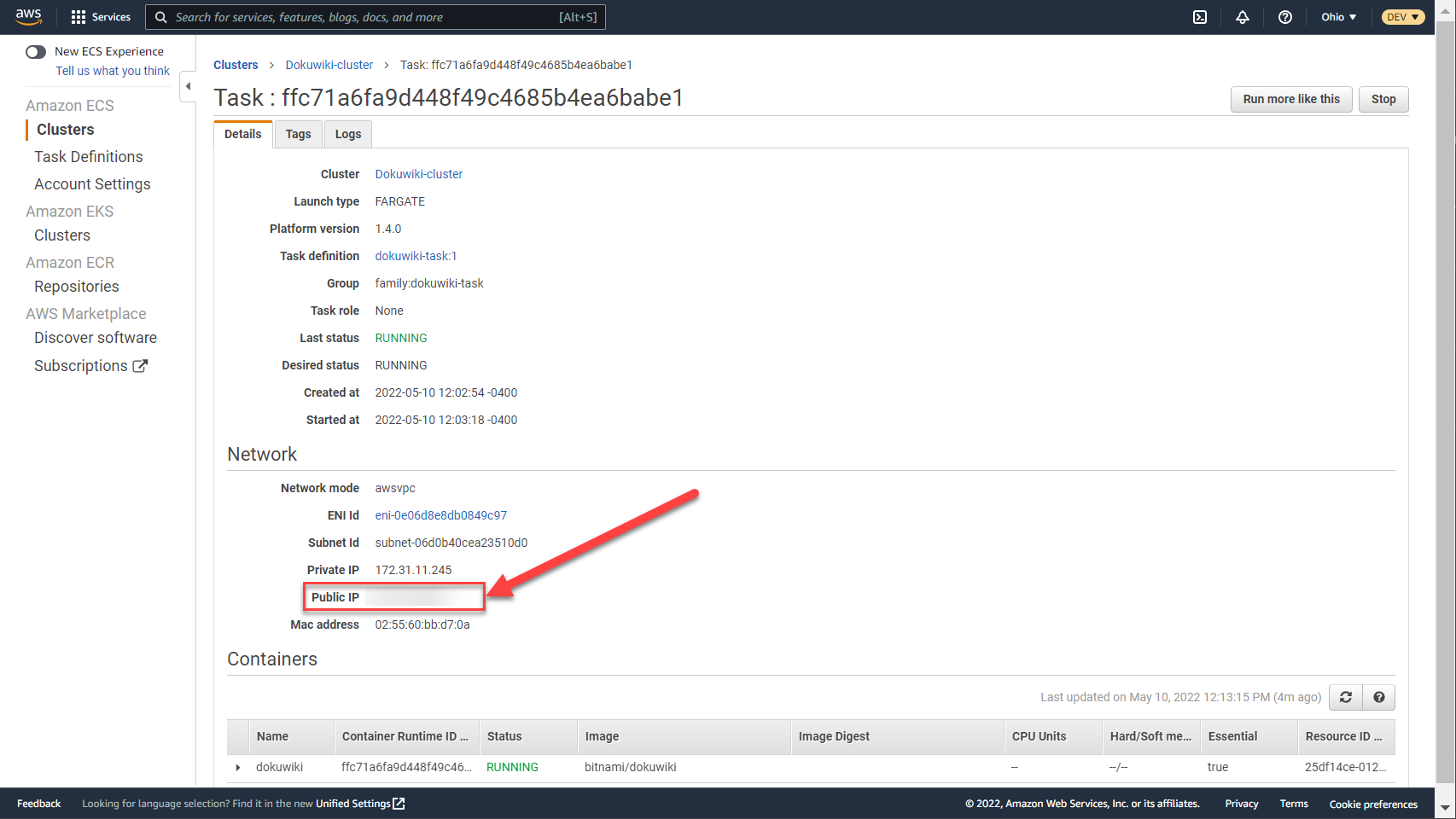Open Cookie preferences in footer
Screen dimensions: 1456x819
[1373, 804]
